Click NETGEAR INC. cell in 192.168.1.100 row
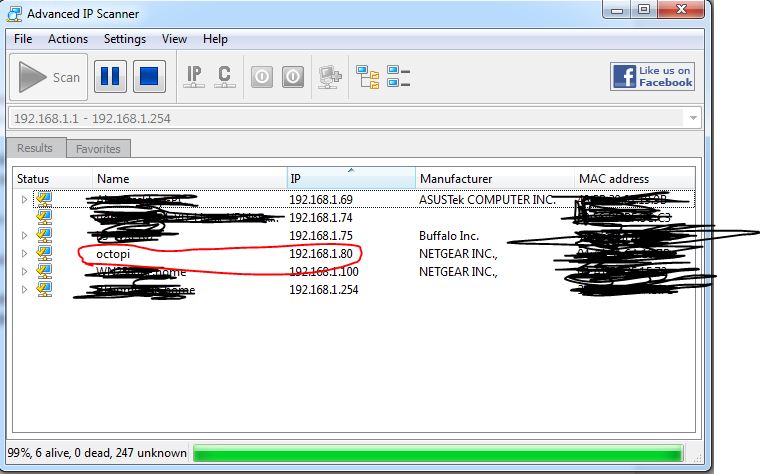The height and width of the screenshot is (474, 760). (x=458, y=271)
